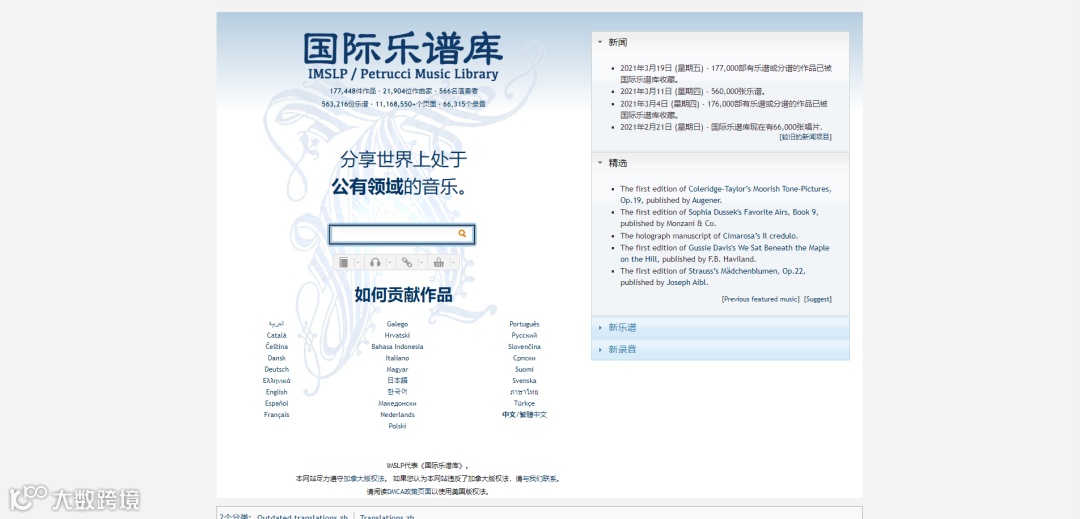1080x519 pixels.
Task: Open the 加拿大版权法 copyright law link
Action: coord(362,478)
